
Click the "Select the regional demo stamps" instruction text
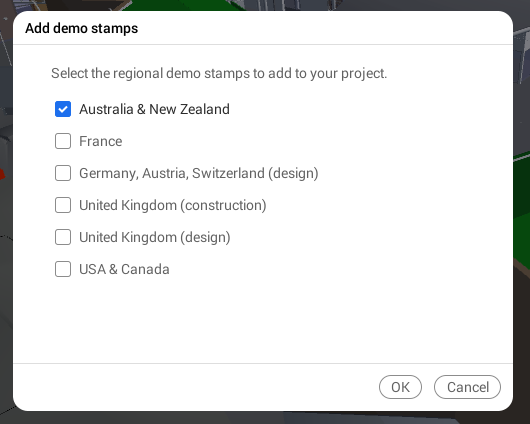pyautogui.click(x=219, y=73)
